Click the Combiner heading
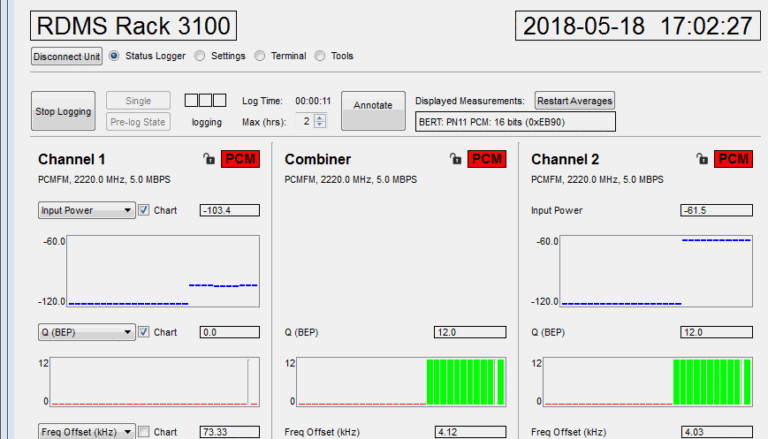Image resolution: width=768 pixels, height=439 pixels. click(x=318, y=159)
